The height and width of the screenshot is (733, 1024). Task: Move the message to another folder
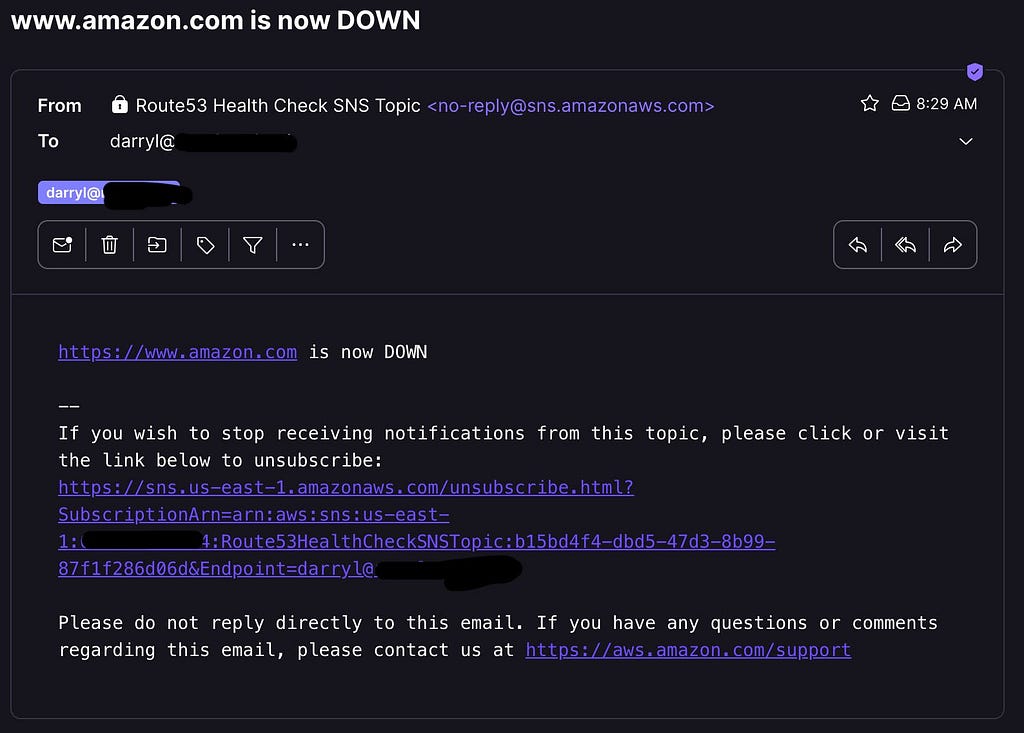pos(157,245)
